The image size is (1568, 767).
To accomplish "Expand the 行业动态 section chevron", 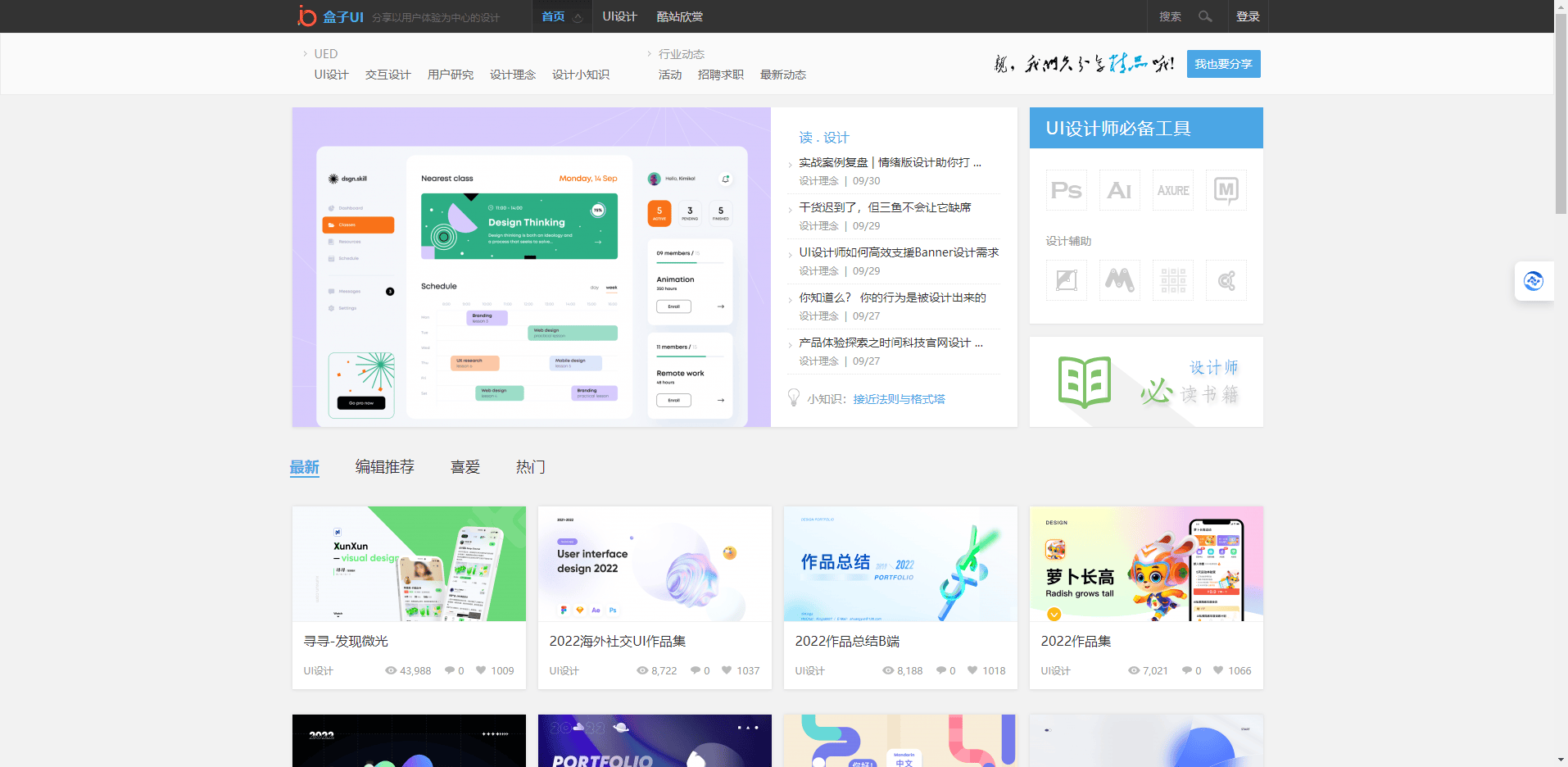I will click(648, 53).
